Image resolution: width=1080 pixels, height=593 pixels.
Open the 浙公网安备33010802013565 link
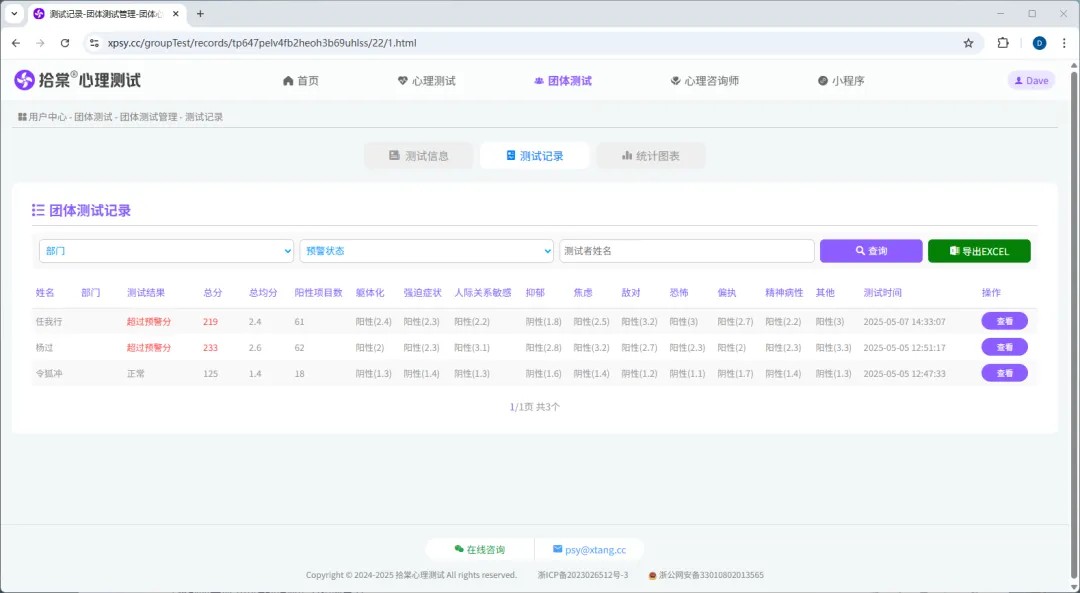(706, 575)
